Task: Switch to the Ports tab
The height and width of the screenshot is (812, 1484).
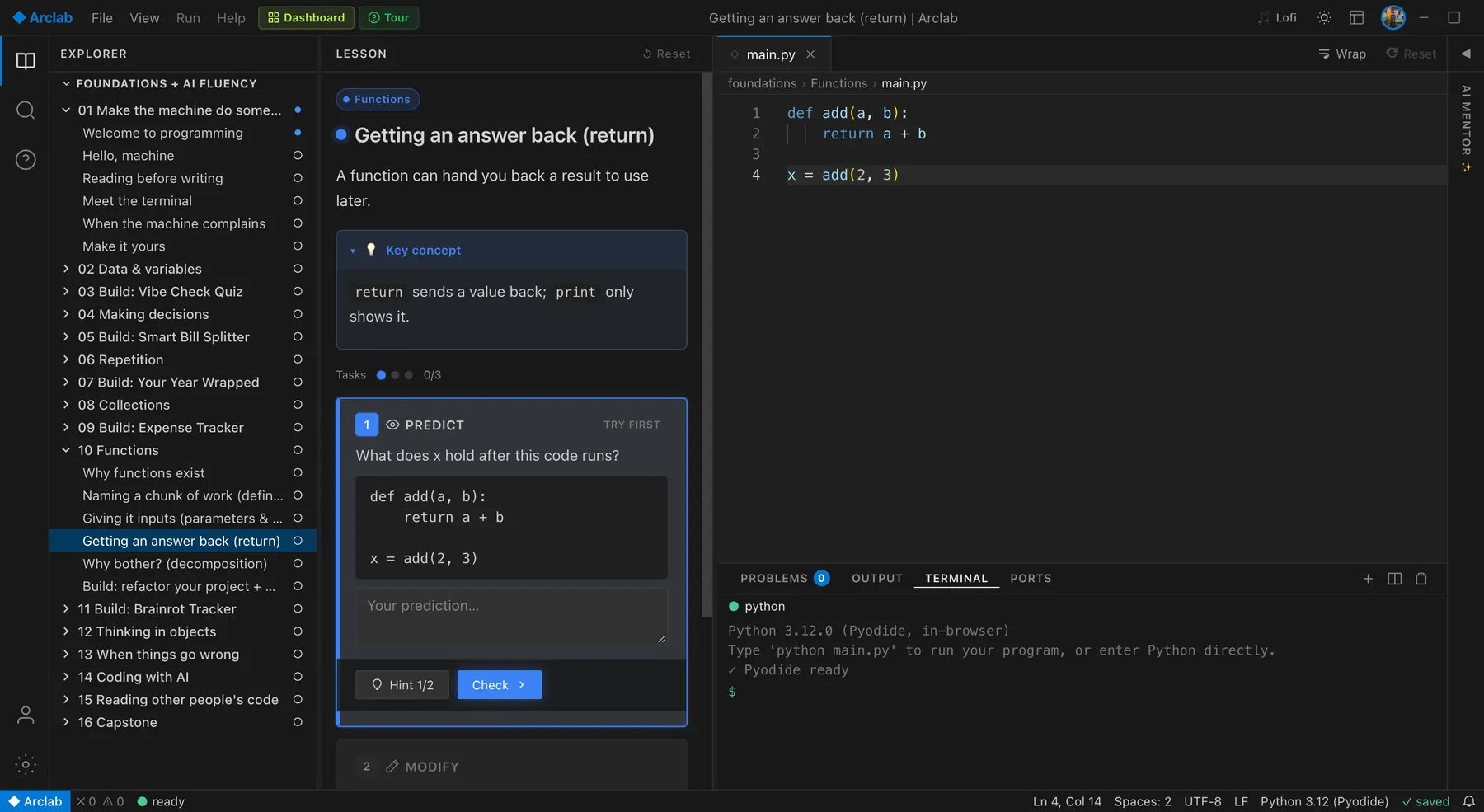Action: tap(1031, 578)
